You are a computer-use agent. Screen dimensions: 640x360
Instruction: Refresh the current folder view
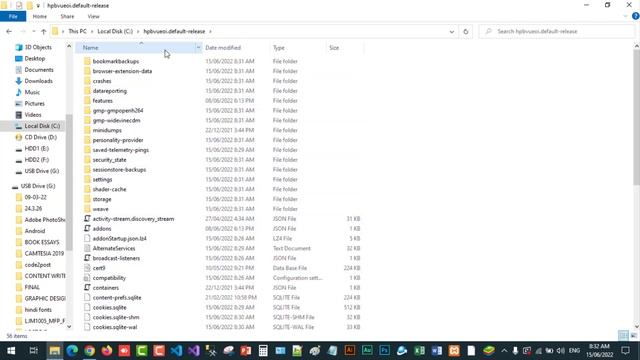point(465,31)
